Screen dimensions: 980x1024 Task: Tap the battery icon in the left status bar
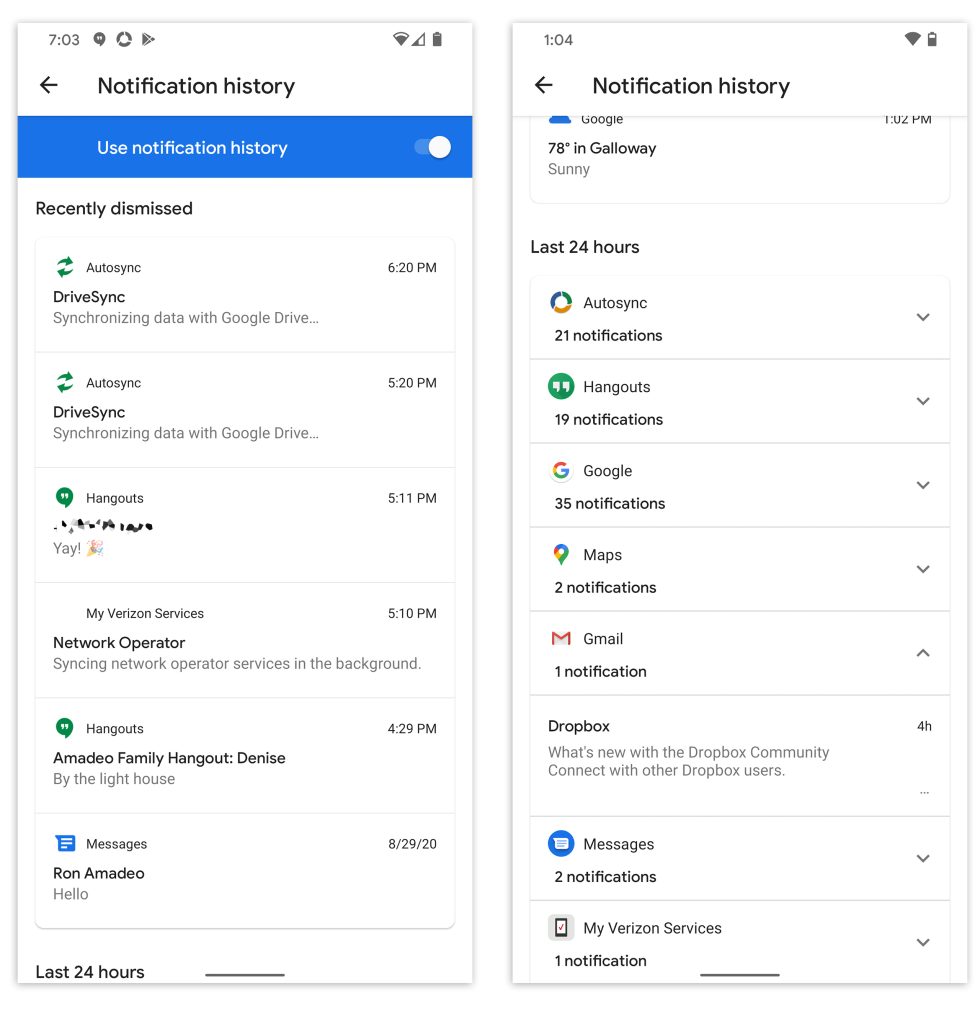(x=437, y=39)
